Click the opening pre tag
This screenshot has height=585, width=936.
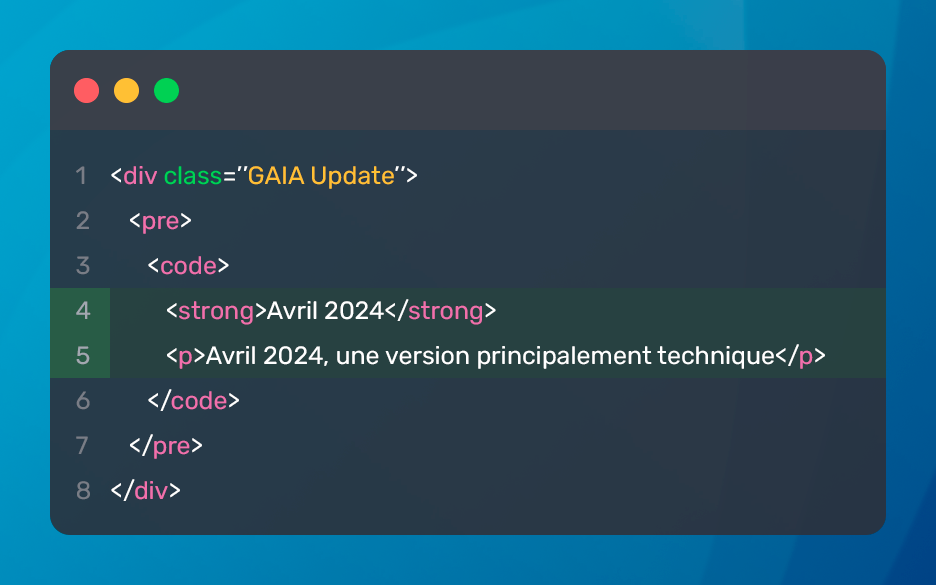click(161, 221)
